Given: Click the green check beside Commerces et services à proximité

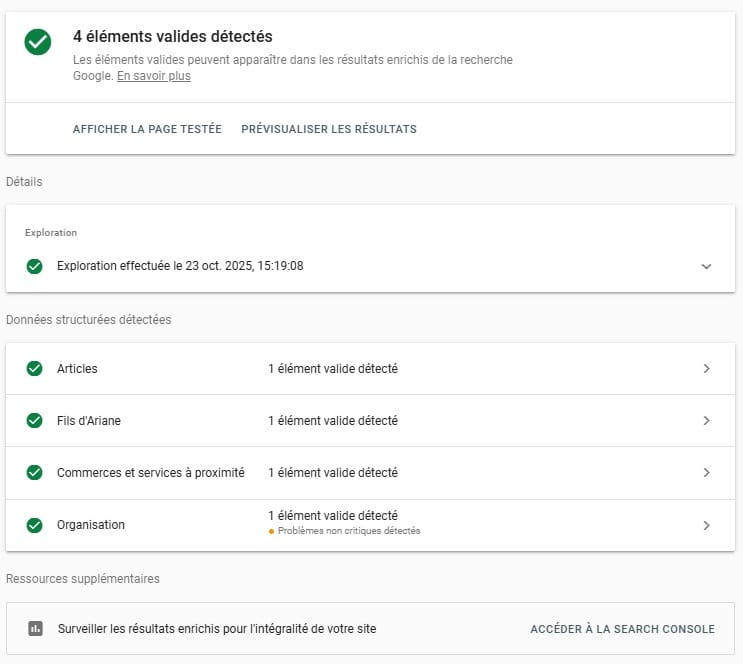Looking at the screenshot, I should 35,472.
